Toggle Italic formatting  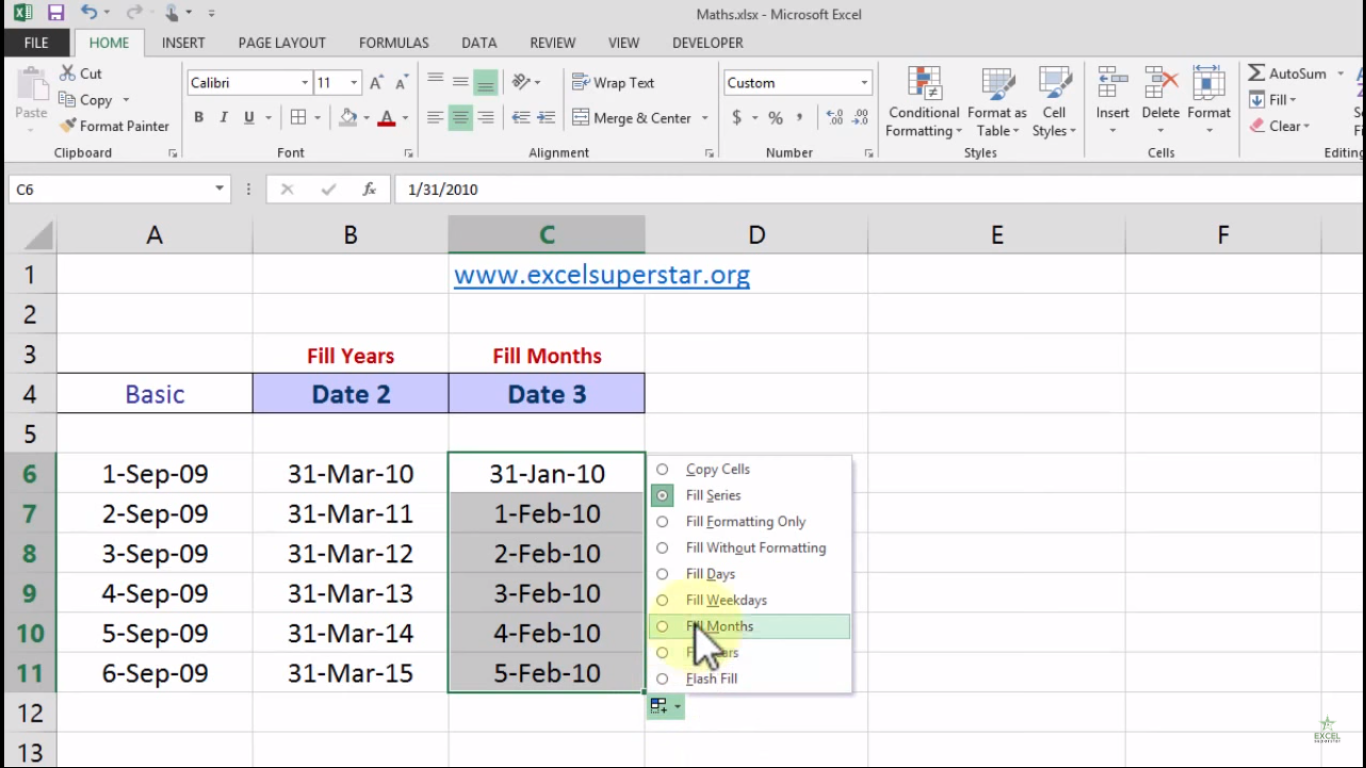(x=224, y=118)
